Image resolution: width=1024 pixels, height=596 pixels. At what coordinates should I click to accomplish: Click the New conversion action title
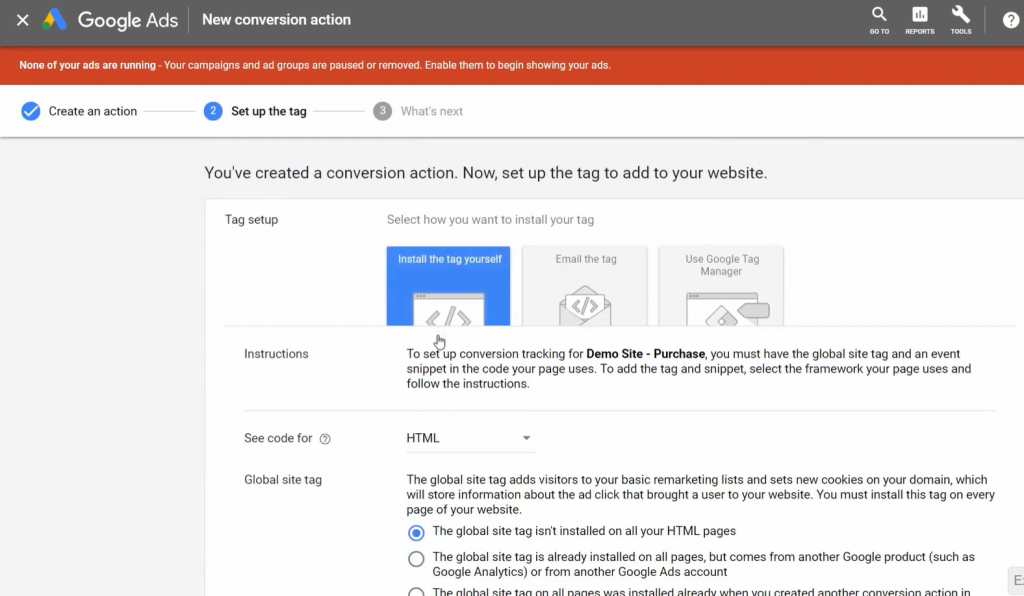point(276,20)
